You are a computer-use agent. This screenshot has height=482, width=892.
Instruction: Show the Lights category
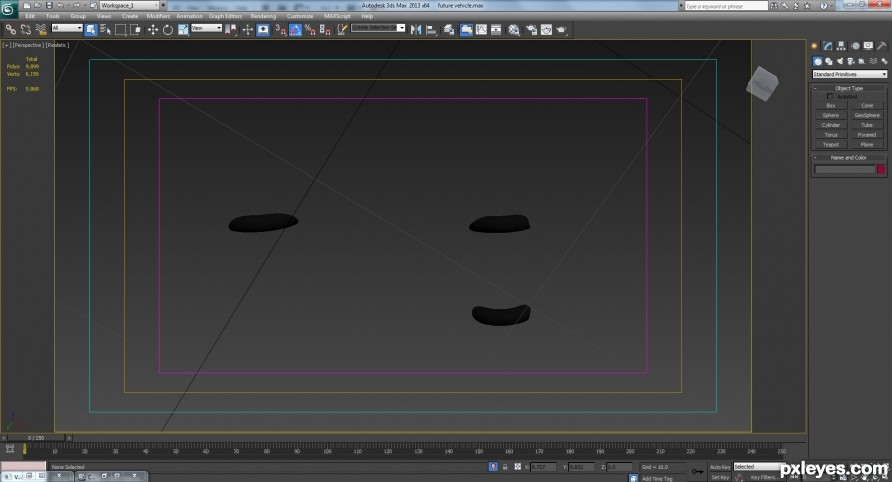[x=840, y=61]
